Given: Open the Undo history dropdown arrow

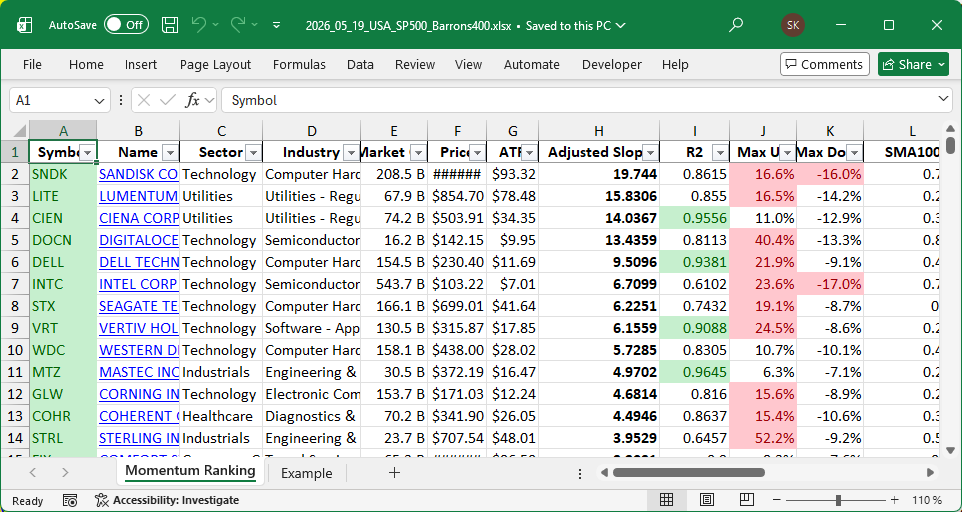Looking at the screenshot, I should tap(215, 25).
